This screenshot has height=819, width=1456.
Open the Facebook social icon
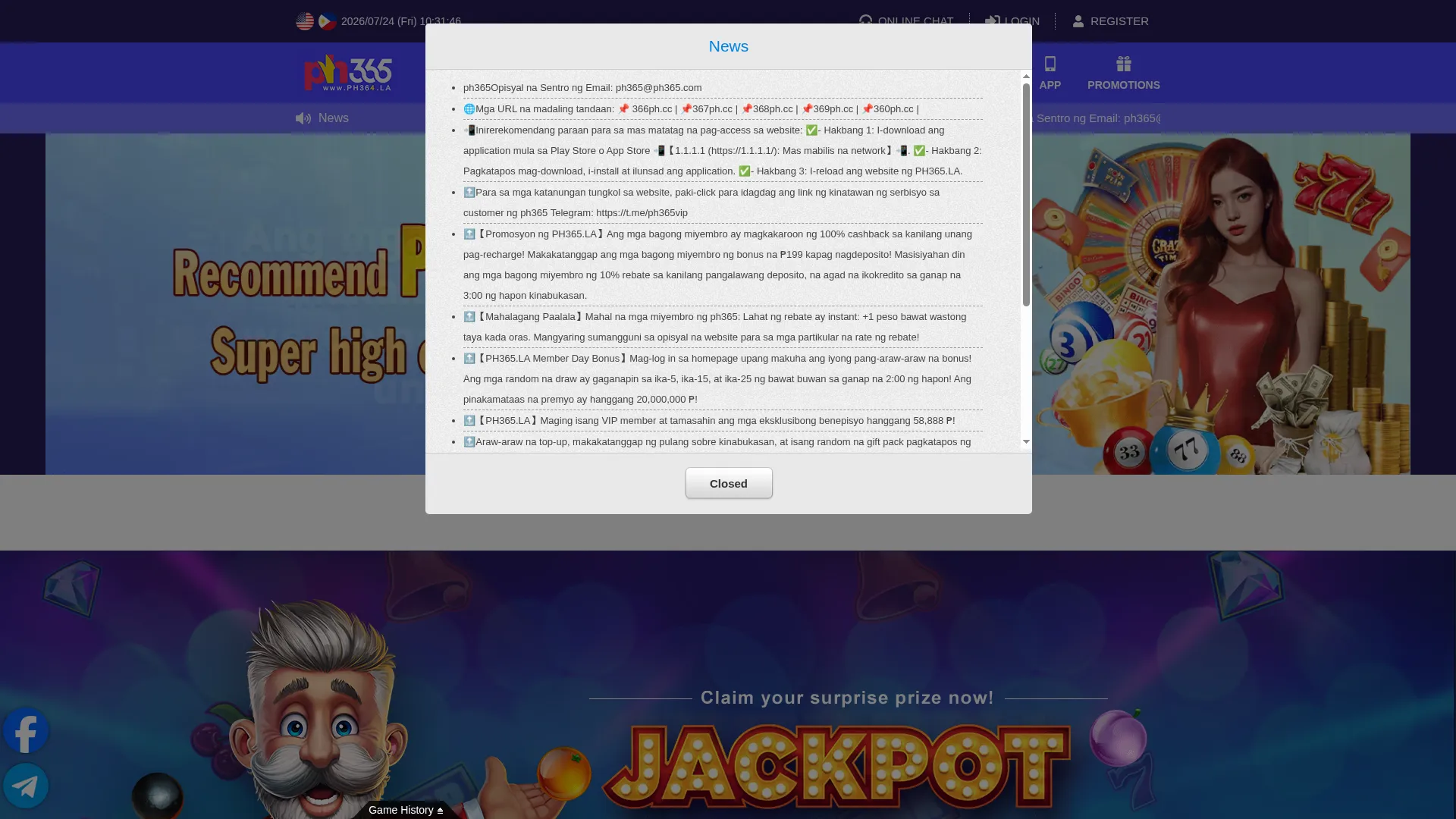pyautogui.click(x=26, y=730)
